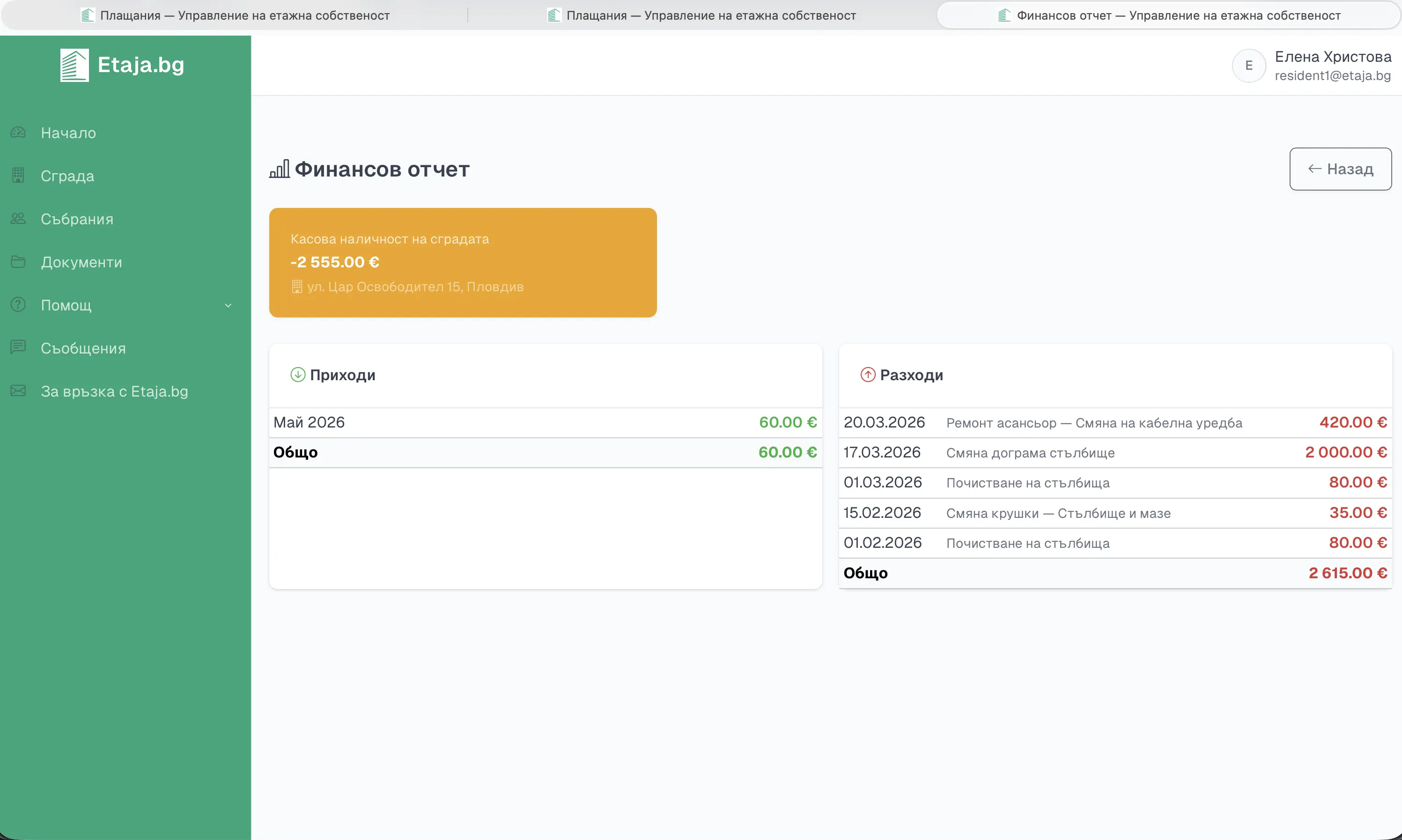Image resolution: width=1402 pixels, height=840 pixels.
Task: Click the За връзка envelope icon
Action: (18, 391)
